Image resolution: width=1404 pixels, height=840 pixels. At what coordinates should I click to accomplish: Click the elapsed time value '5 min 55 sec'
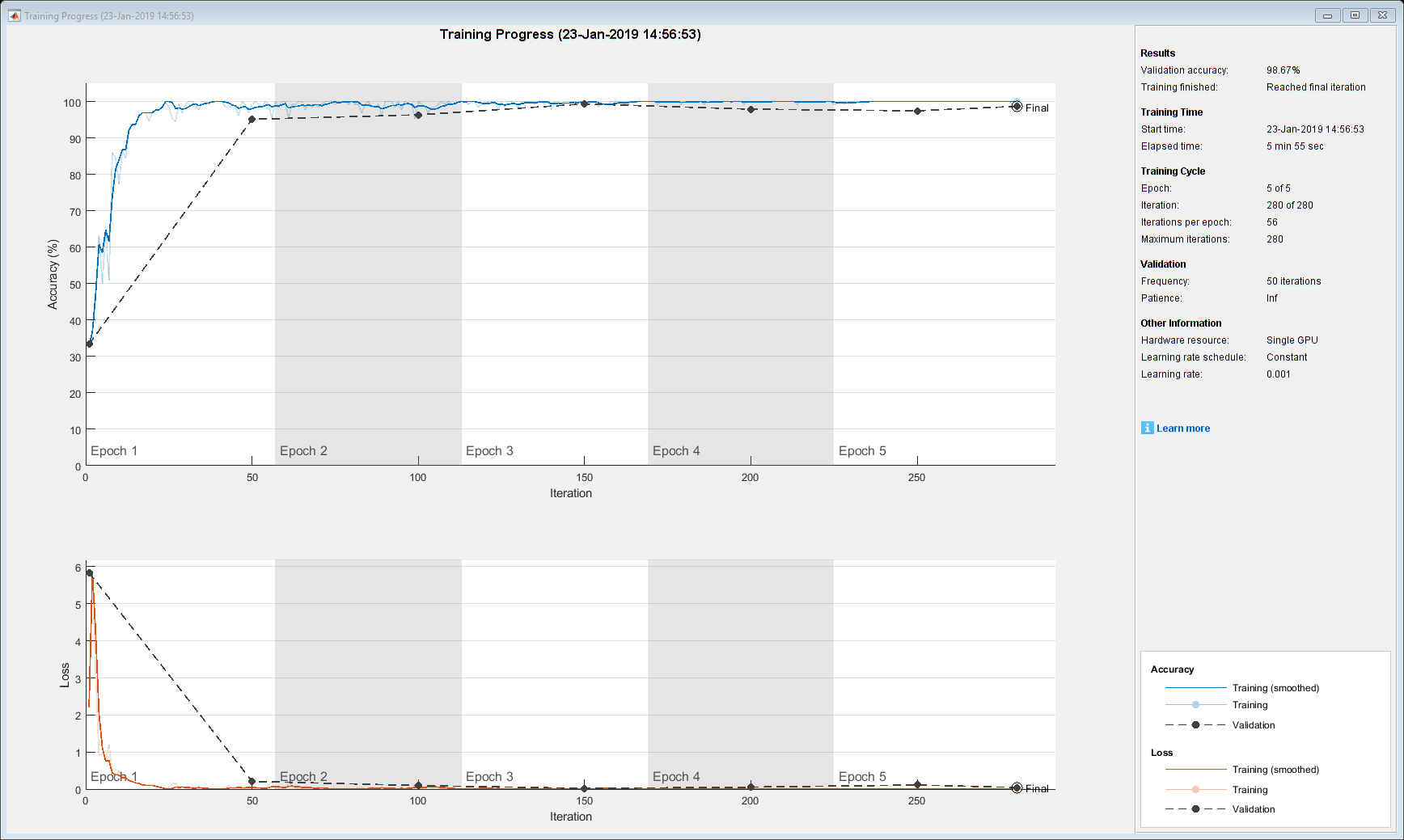click(1295, 146)
